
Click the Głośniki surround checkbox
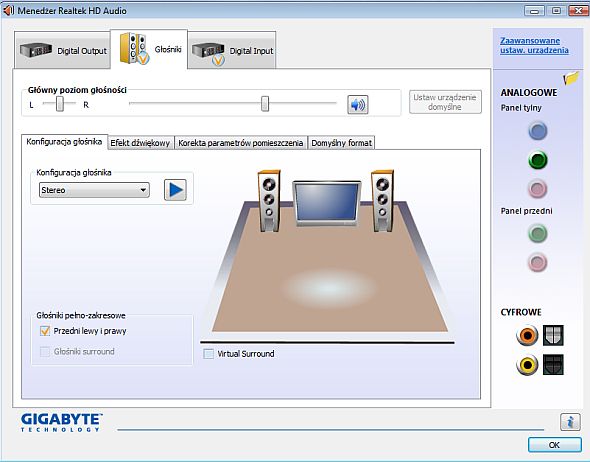45,352
